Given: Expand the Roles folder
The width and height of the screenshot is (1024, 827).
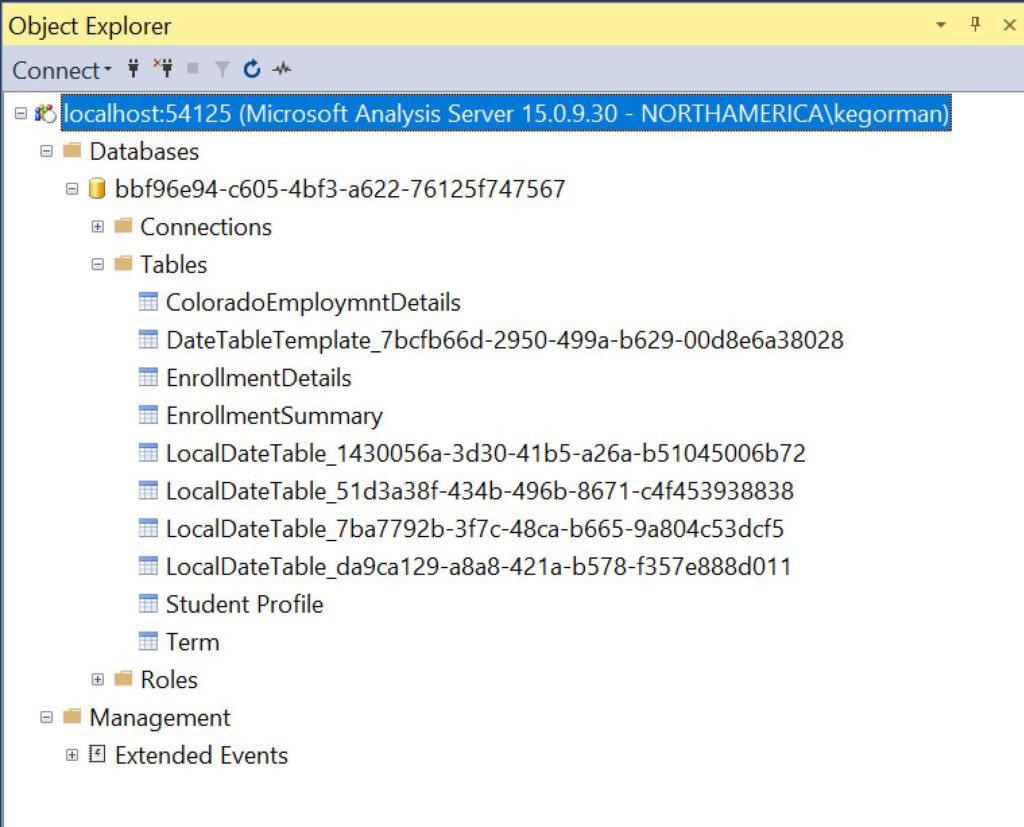Looking at the screenshot, I should [x=97, y=679].
